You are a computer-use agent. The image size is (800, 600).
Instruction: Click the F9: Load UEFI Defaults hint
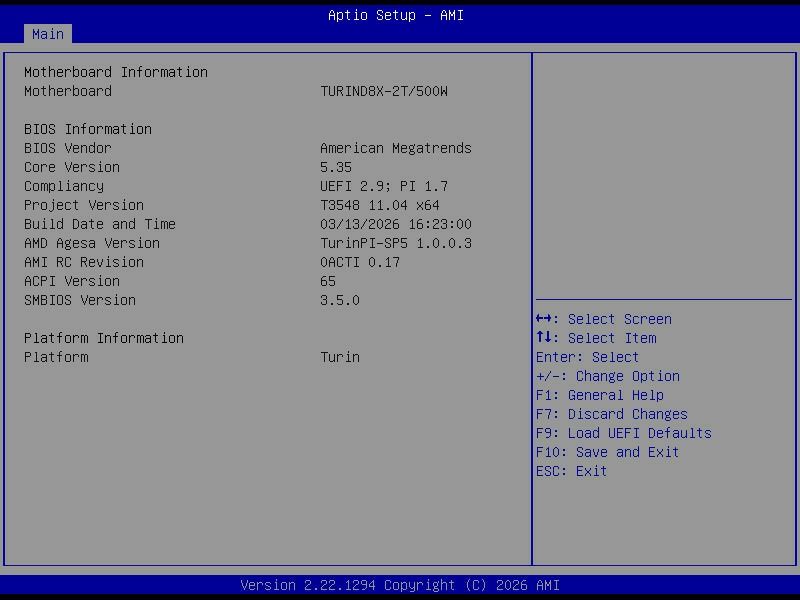[624, 433]
